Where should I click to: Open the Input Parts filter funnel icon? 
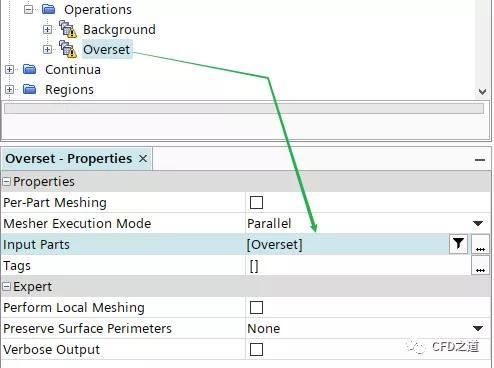458,244
